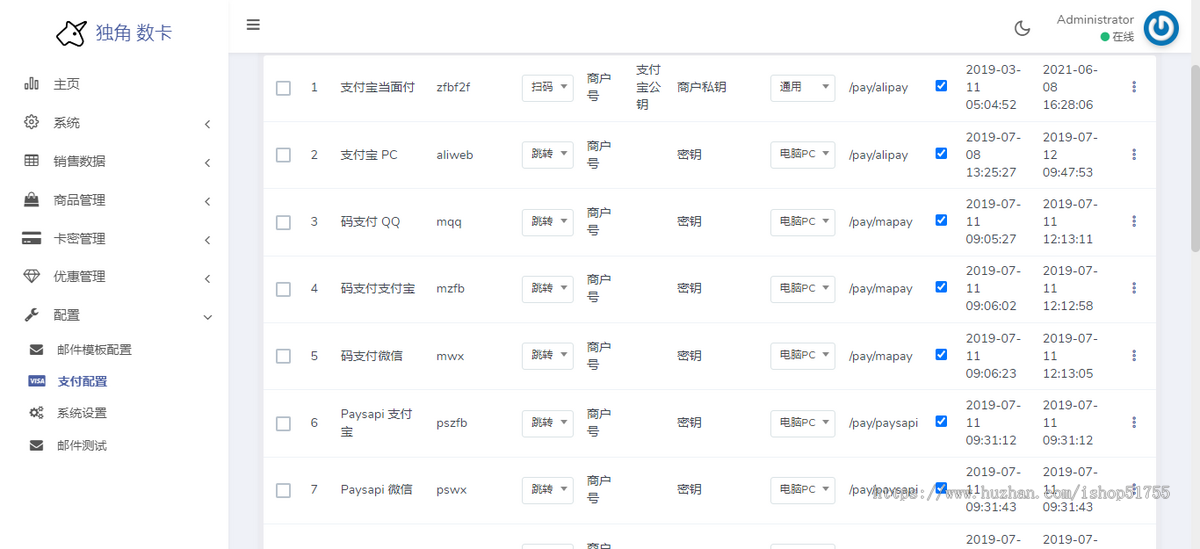
Task: Open the 跳转 dropdown in aliweb row
Action: (x=548, y=154)
